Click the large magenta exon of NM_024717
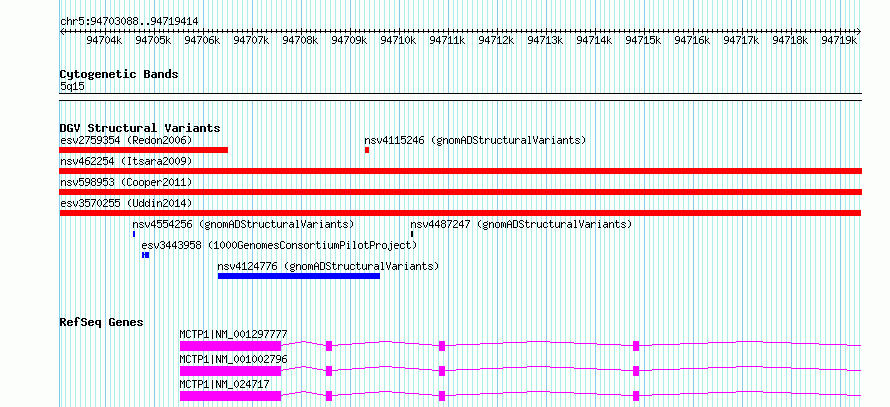The image size is (890, 407). [230, 396]
